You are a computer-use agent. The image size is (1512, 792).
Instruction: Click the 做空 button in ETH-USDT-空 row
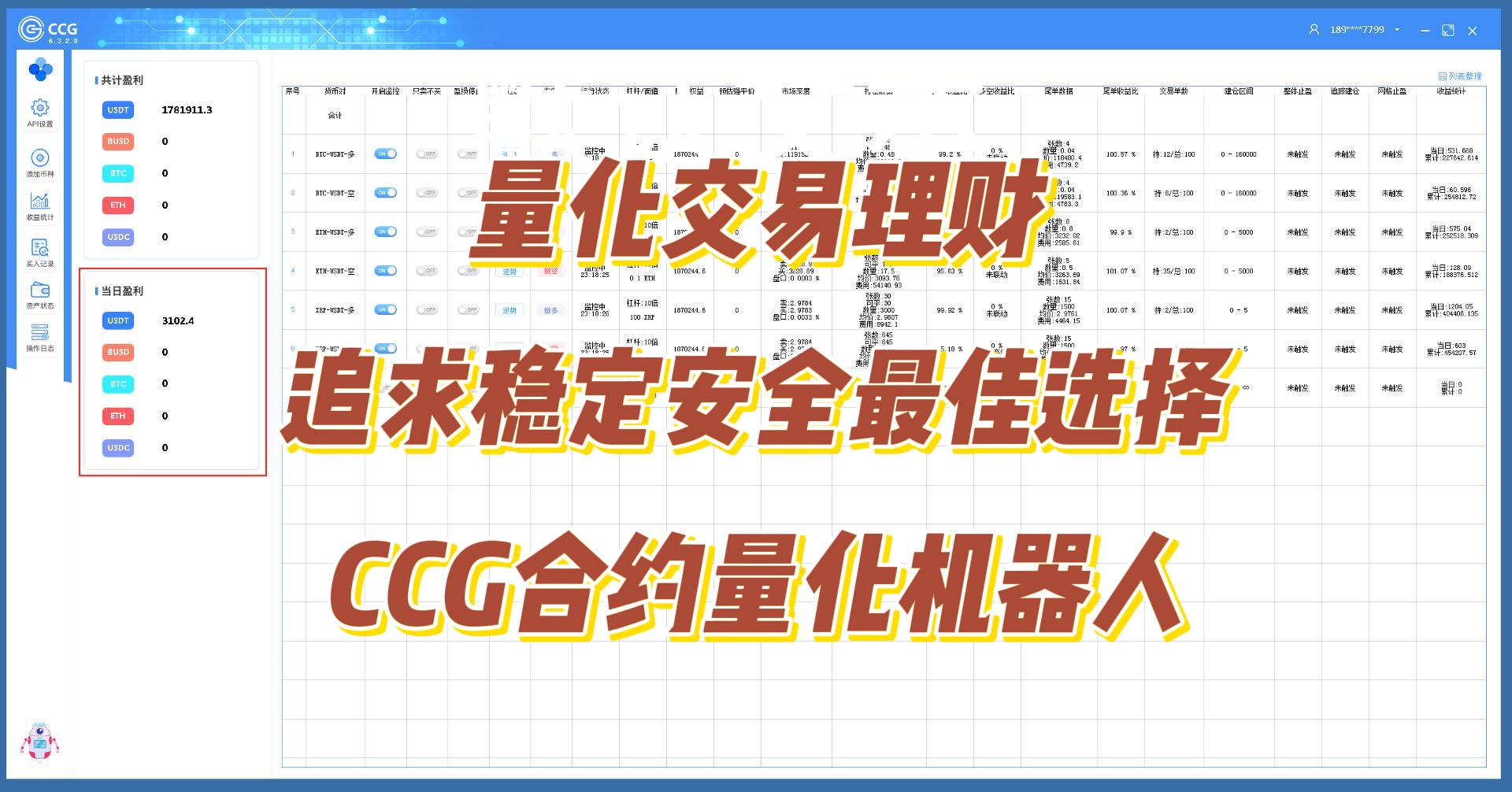coord(550,271)
